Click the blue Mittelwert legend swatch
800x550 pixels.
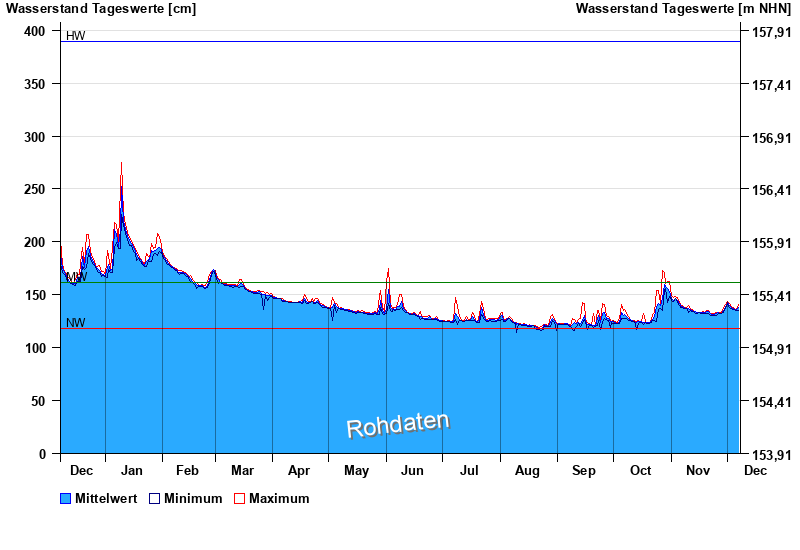66,498
